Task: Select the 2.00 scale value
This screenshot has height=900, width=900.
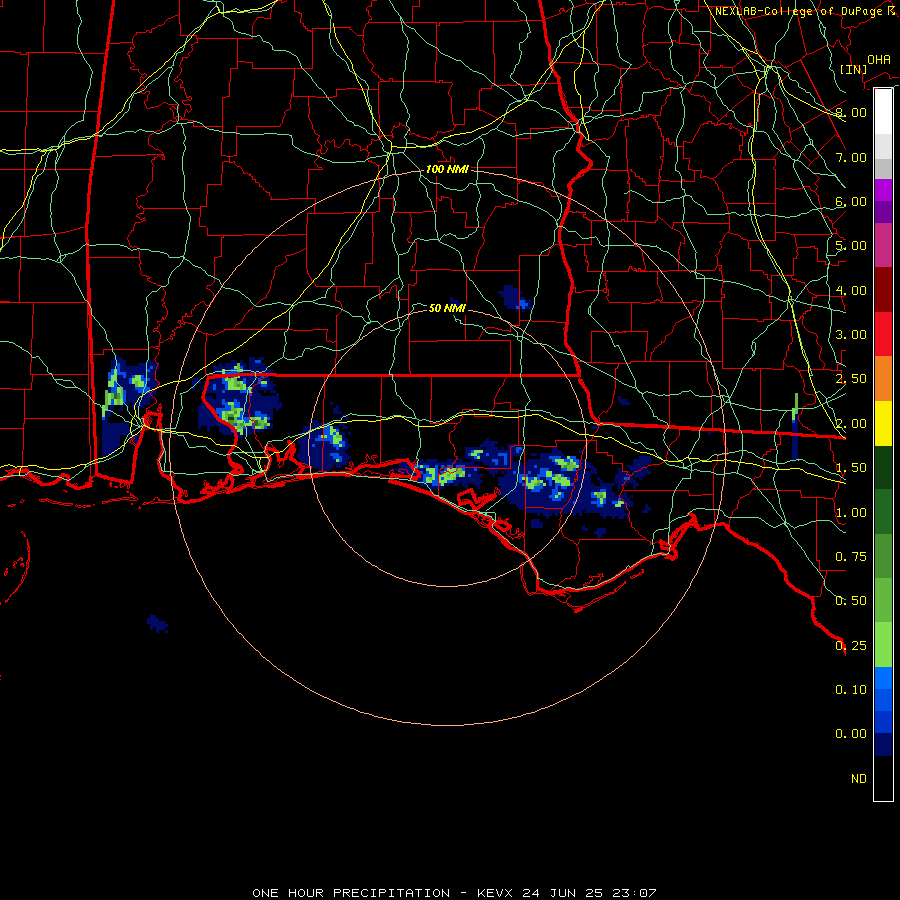Action: point(851,424)
